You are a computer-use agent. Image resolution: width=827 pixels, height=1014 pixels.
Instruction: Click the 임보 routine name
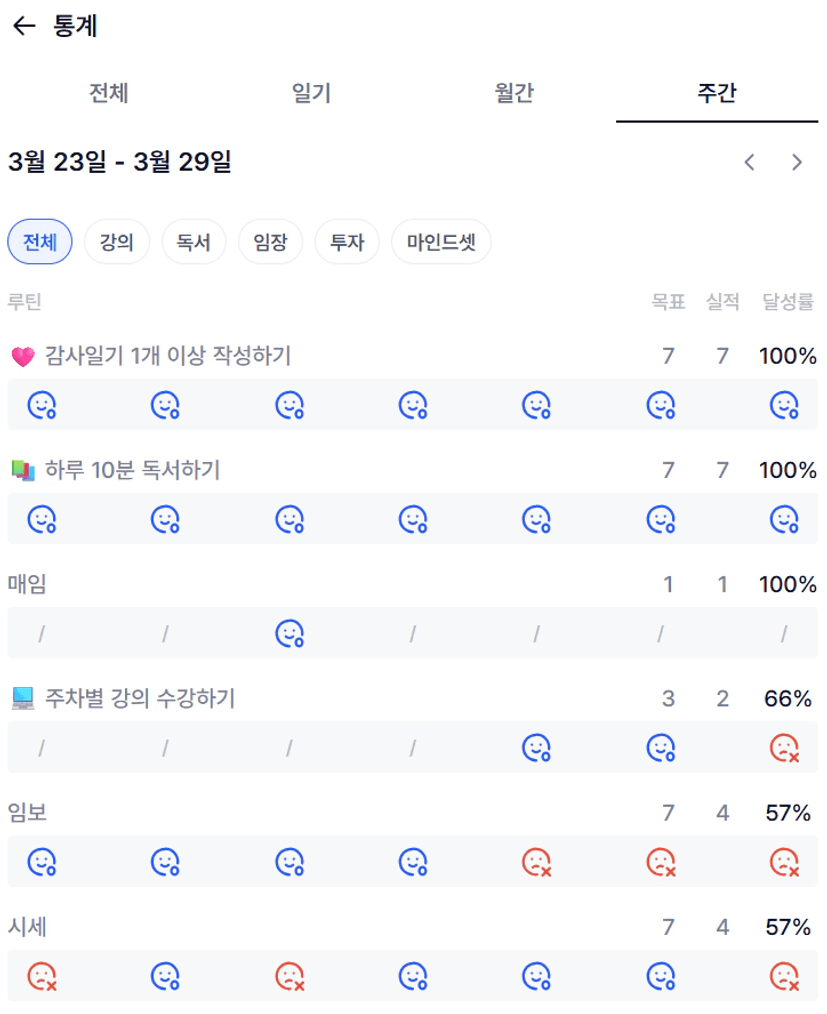coord(27,813)
